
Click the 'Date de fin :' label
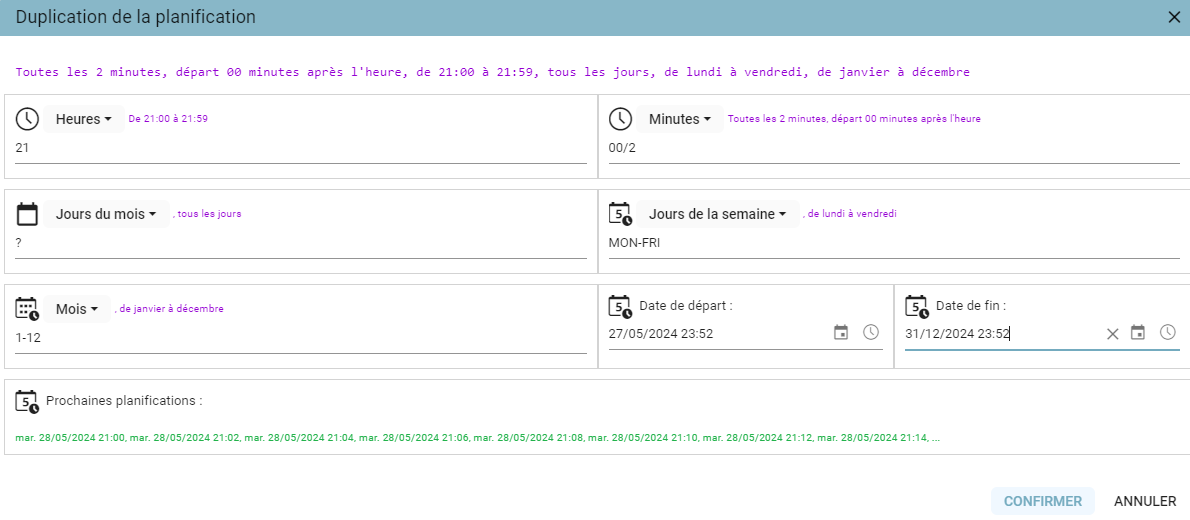[x=971, y=306]
